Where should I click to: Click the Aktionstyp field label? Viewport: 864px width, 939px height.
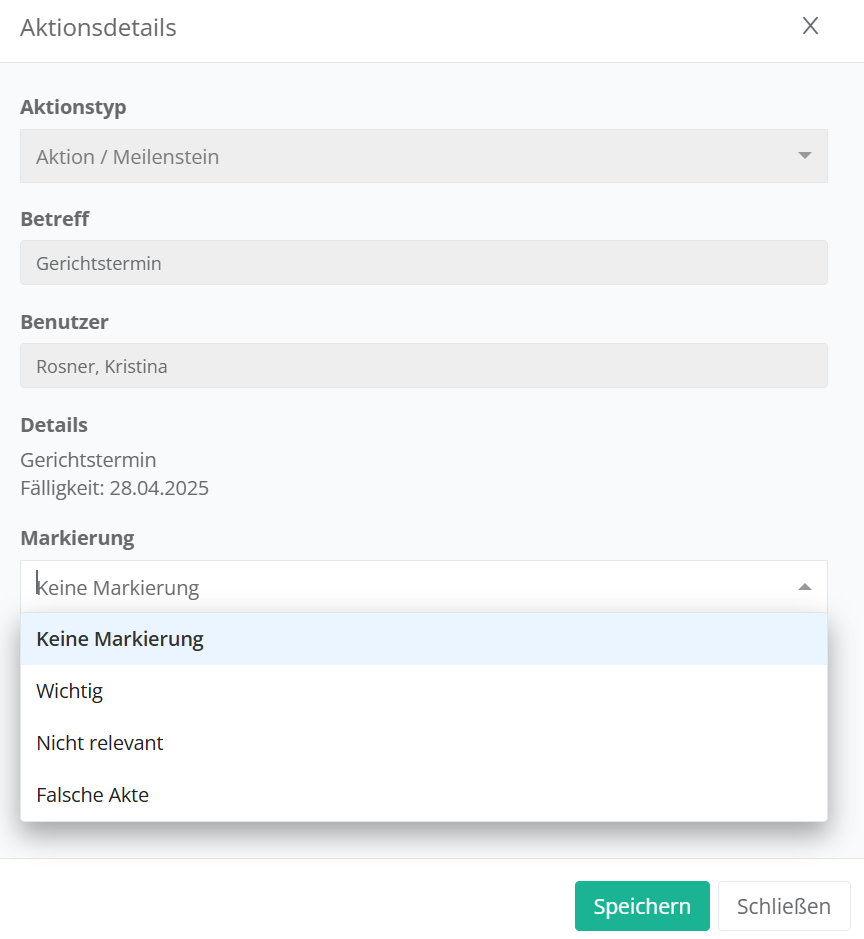[73, 107]
